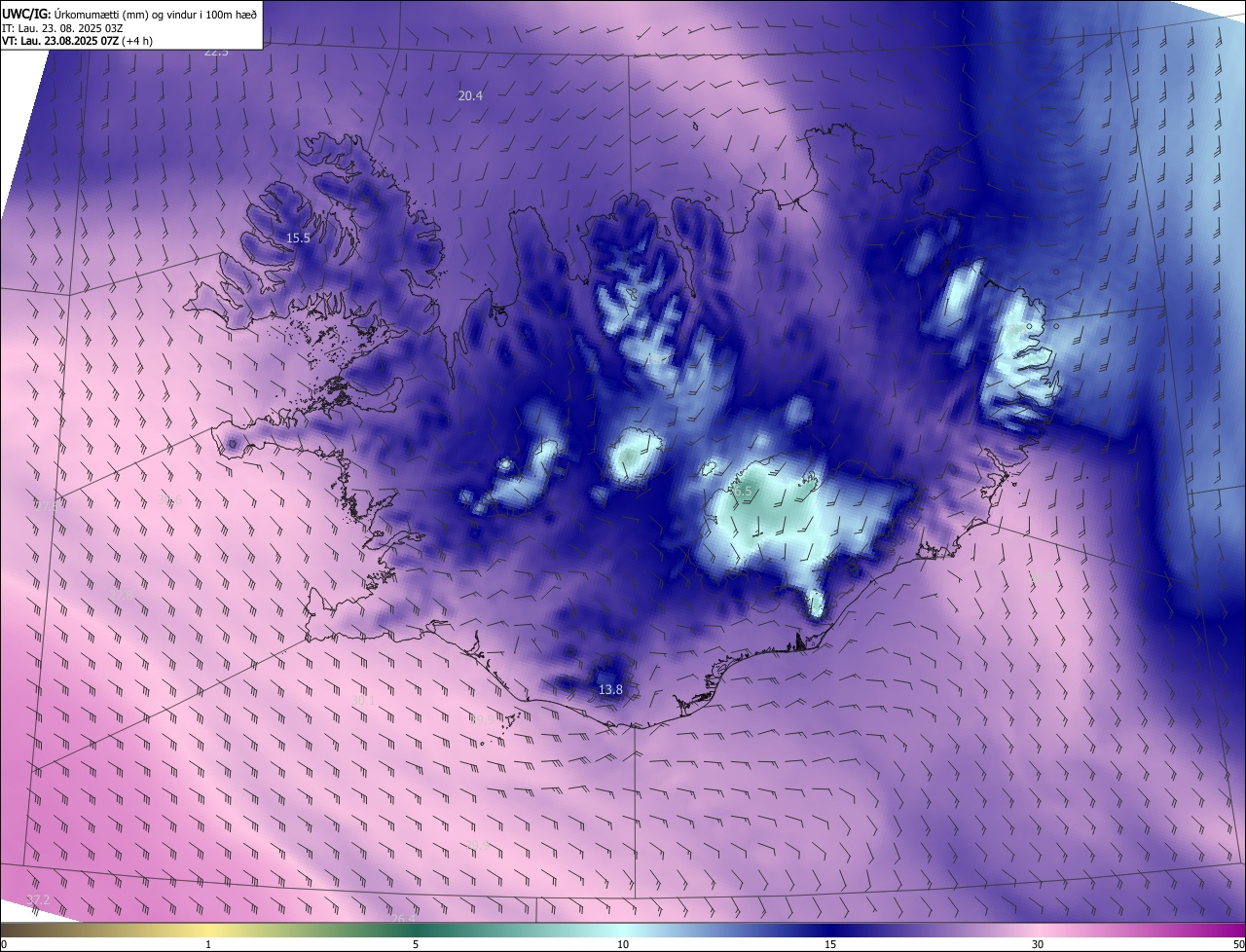Select the 27.6 value in the west

tap(46, 506)
